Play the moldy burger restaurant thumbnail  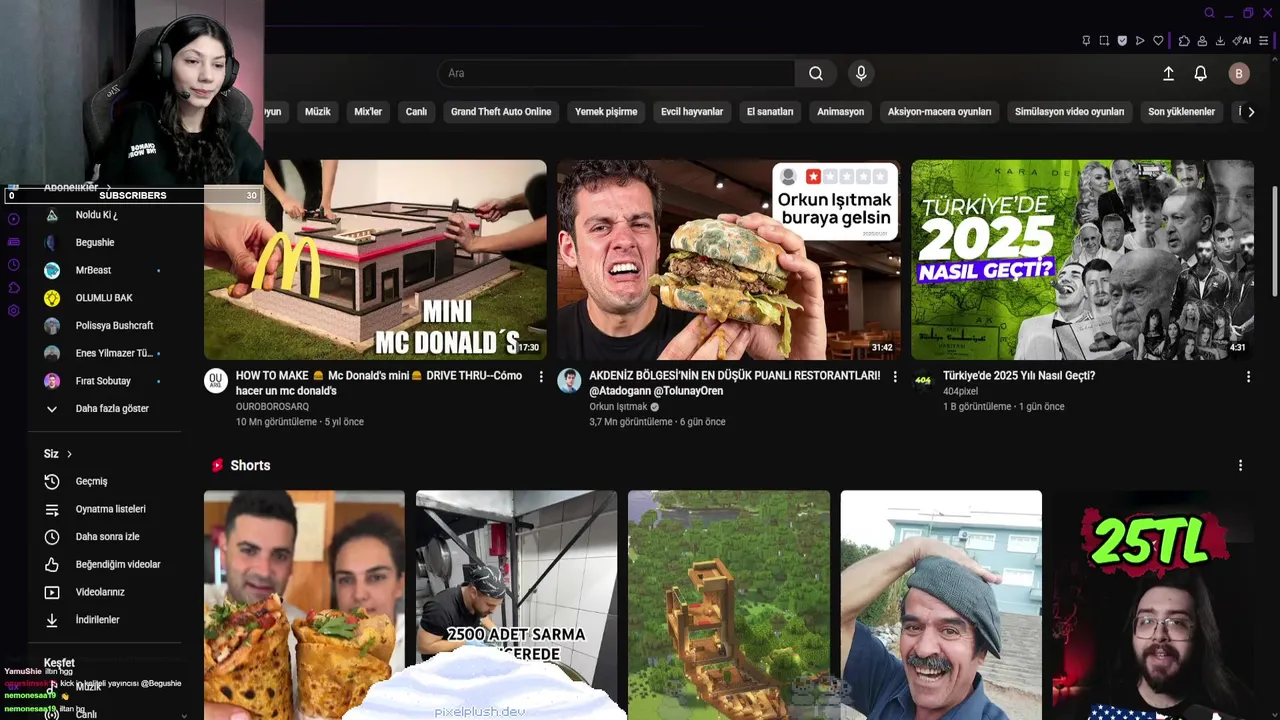tap(729, 260)
